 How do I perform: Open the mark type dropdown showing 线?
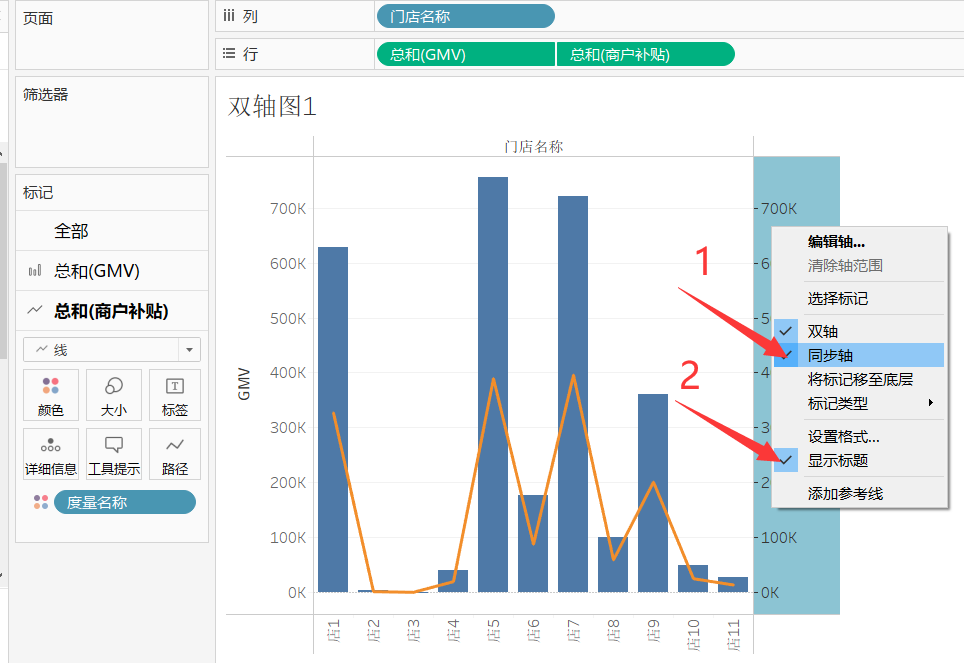[x=112, y=349]
